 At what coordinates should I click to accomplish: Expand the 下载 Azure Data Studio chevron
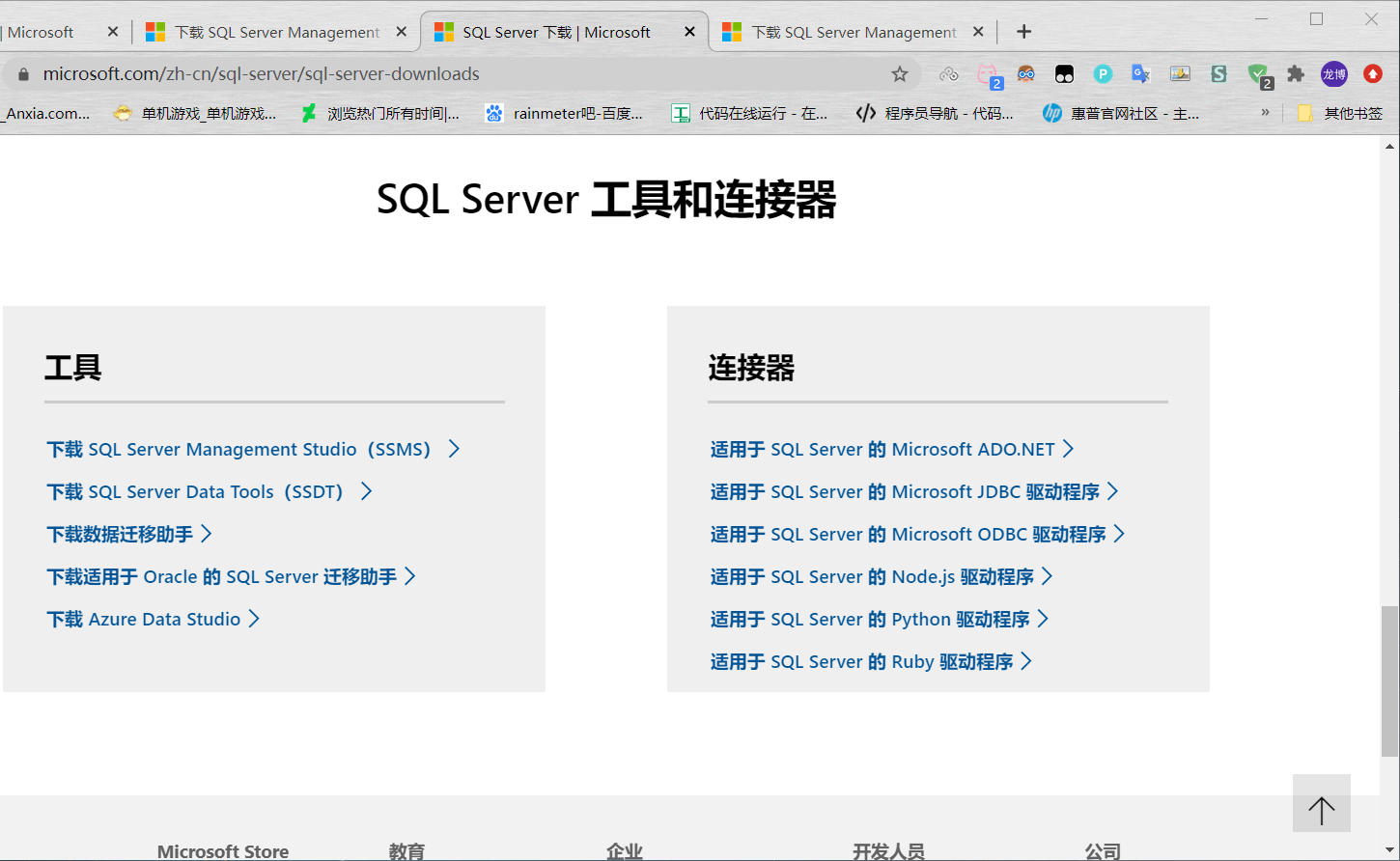[x=255, y=619]
